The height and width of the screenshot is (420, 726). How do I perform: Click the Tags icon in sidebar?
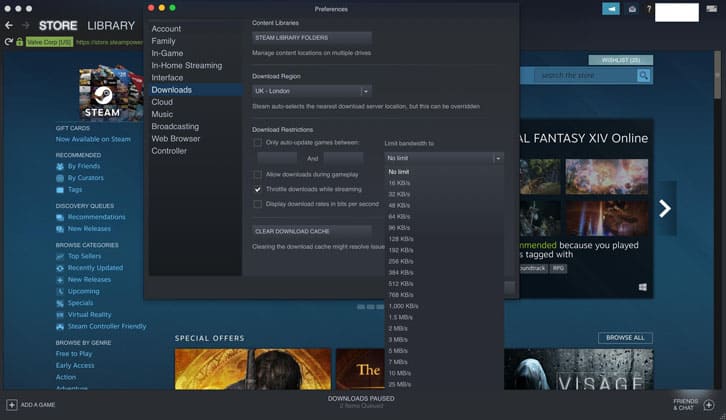click(60, 190)
